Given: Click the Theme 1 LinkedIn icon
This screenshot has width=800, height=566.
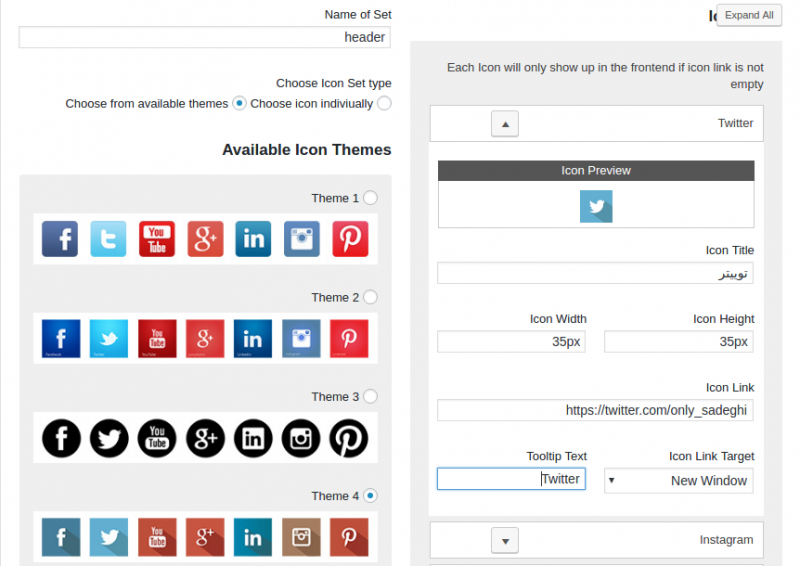Looking at the screenshot, I should coord(253,238).
